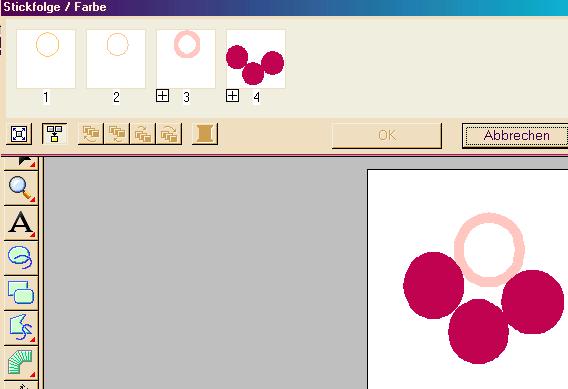
Task: Select thumbnail 3 with pink ring
Action: (x=186, y=59)
